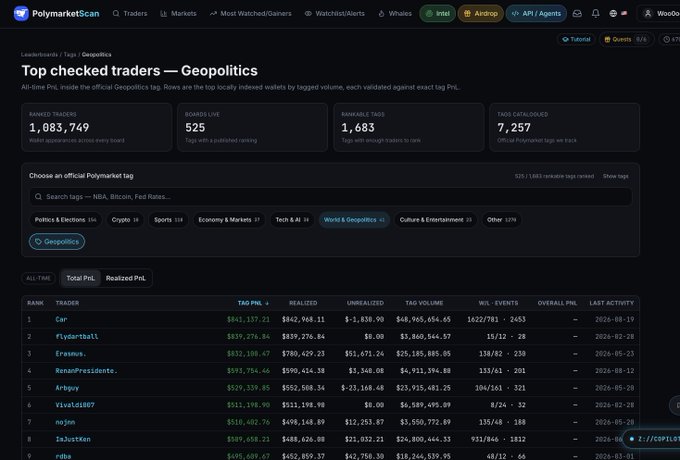Go to the Tags breadcrumb
680x460 pixels.
coord(70,55)
